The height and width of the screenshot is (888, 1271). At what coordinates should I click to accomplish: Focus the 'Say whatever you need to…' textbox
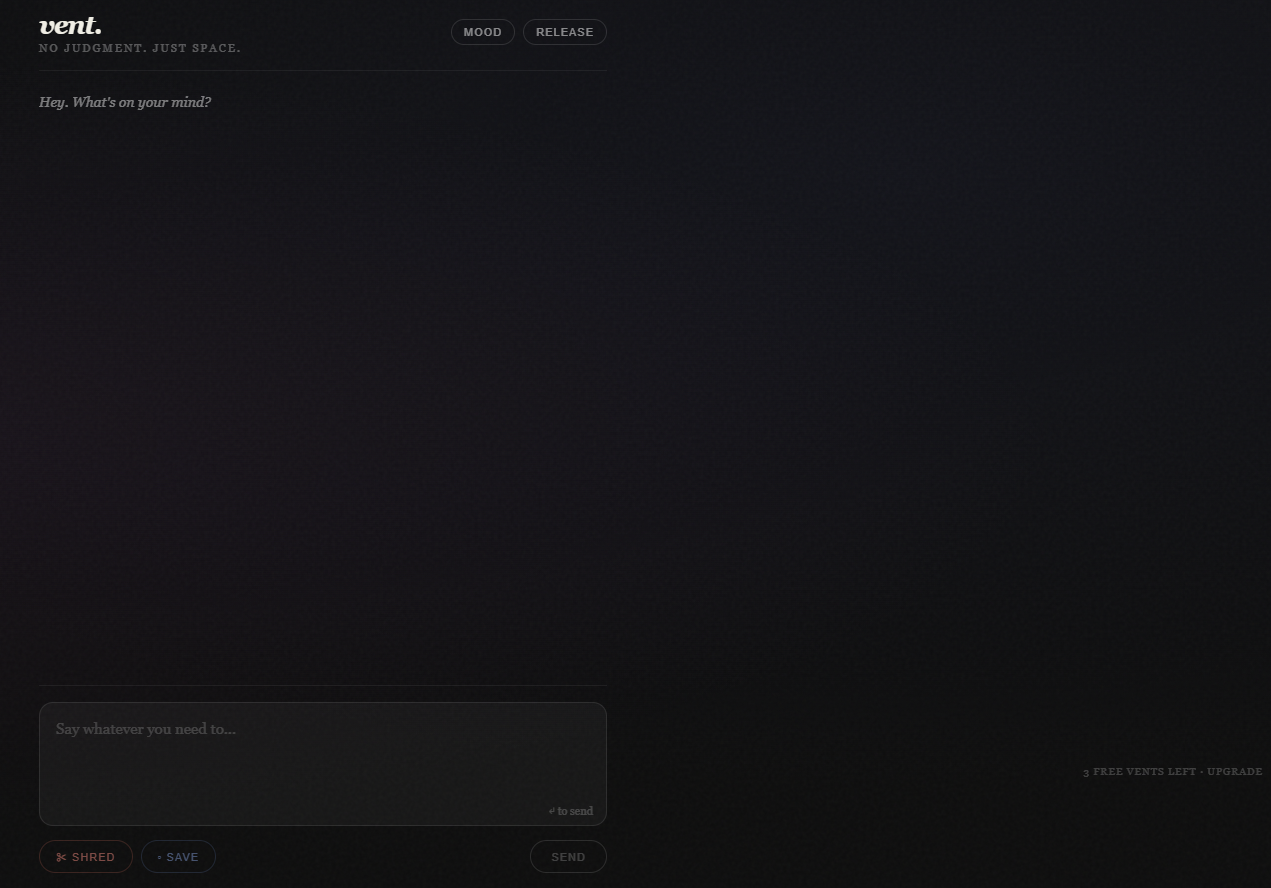pyautogui.click(x=323, y=764)
